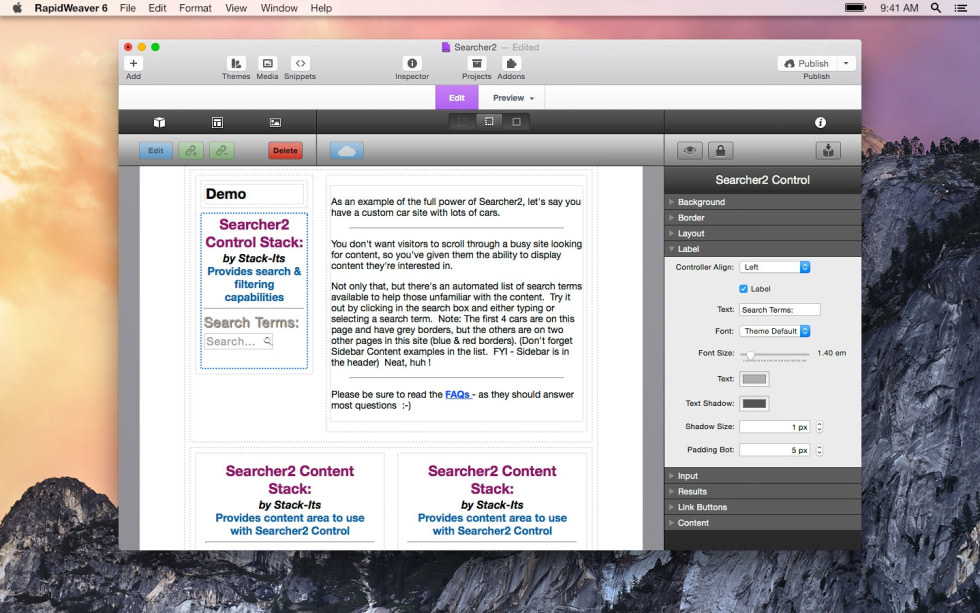The width and height of the screenshot is (980, 613).
Task: Collapse the Label section
Action: pyautogui.click(x=762, y=249)
